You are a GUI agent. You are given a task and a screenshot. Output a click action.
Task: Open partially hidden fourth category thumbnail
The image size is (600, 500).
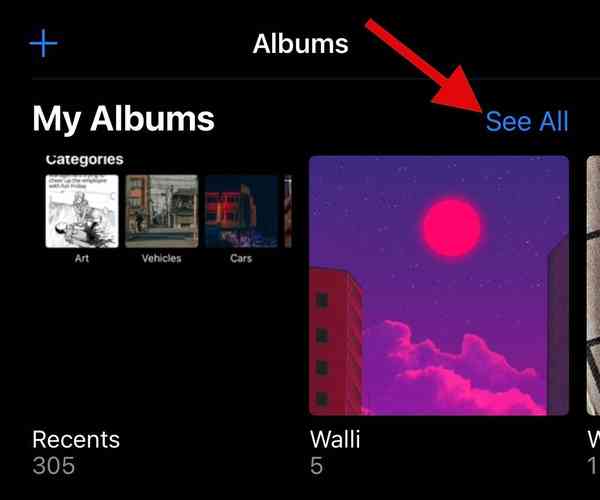click(288, 211)
